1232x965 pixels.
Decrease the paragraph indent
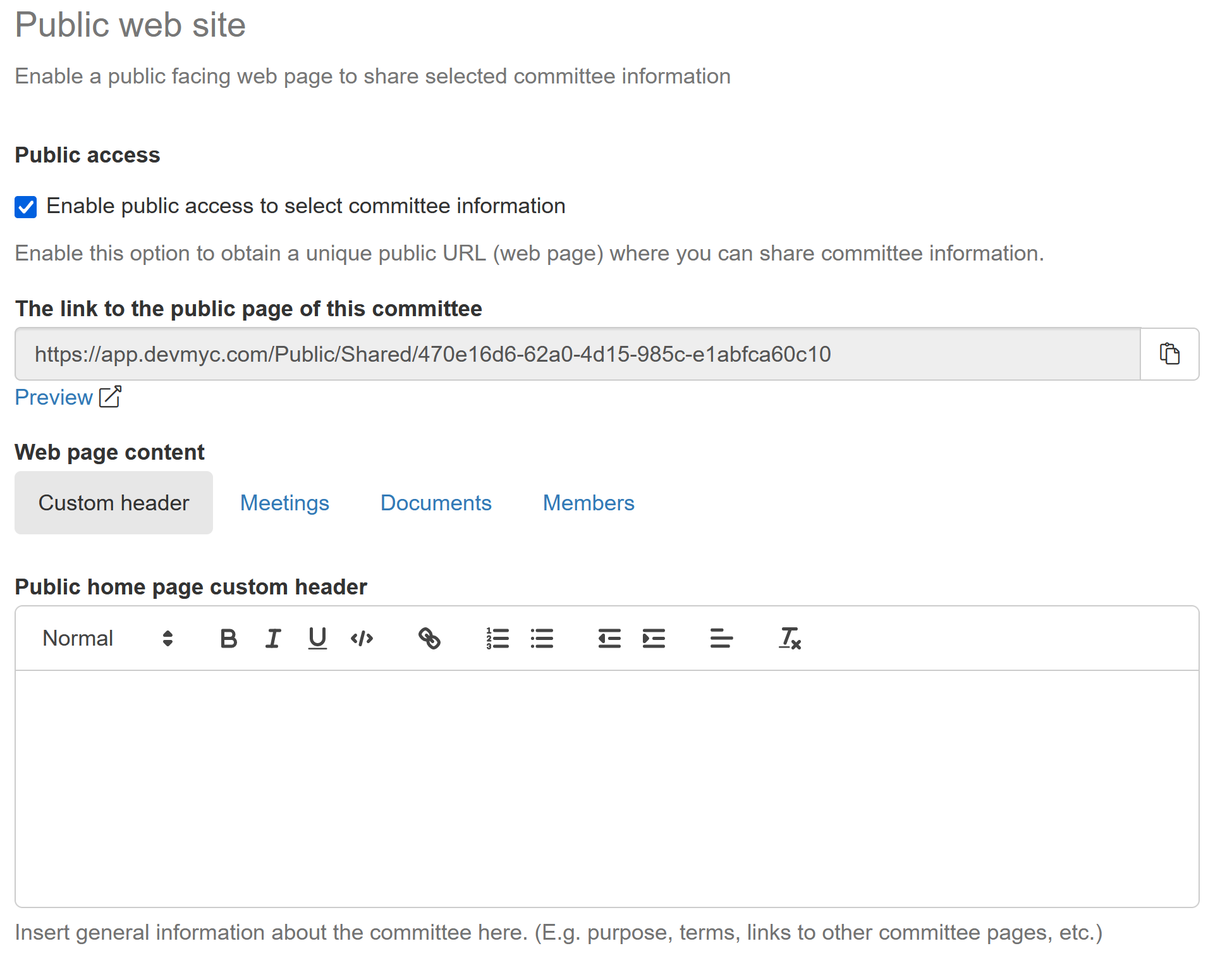point(609,639)
